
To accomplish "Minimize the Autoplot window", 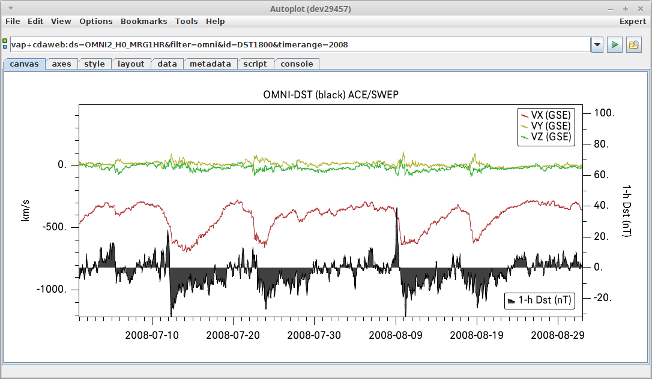I will (610, 9).
